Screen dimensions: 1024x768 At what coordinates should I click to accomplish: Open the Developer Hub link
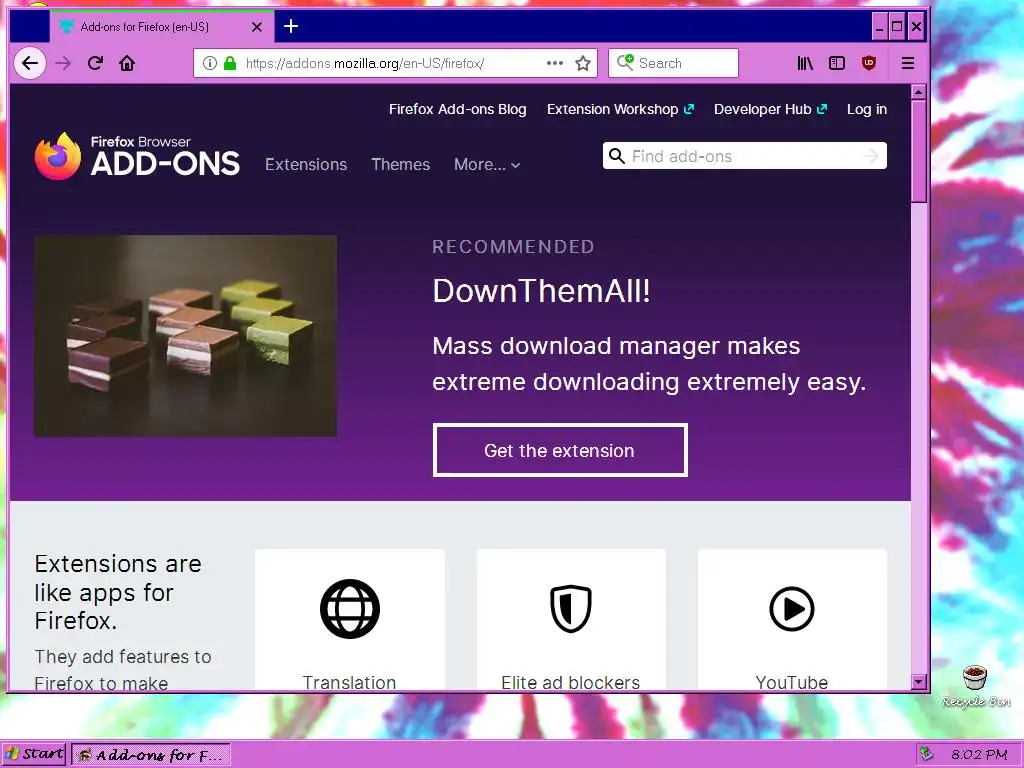point(771,109)
